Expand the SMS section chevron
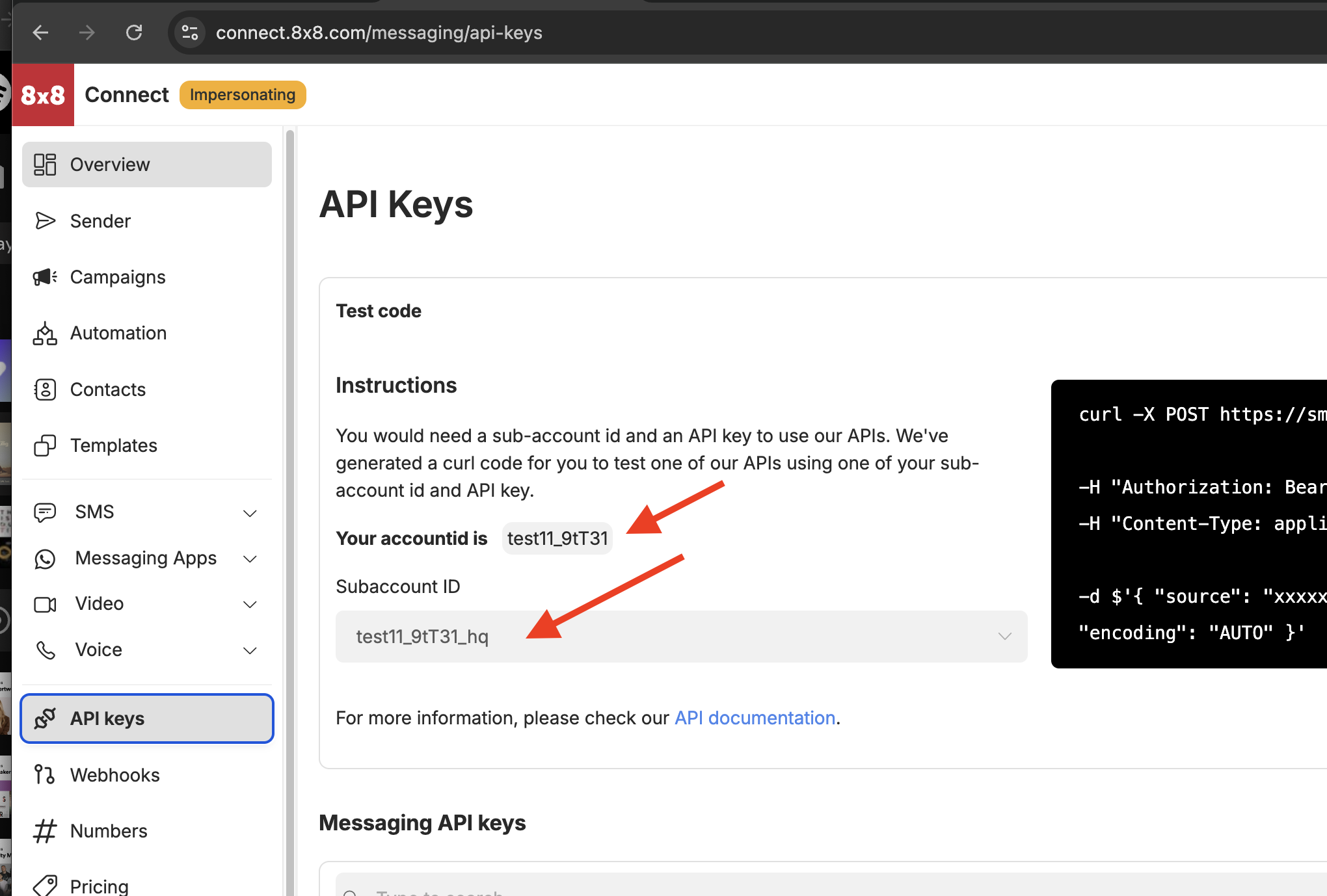The width and height of the screenshot is (1327, 896). click(250, 513)
